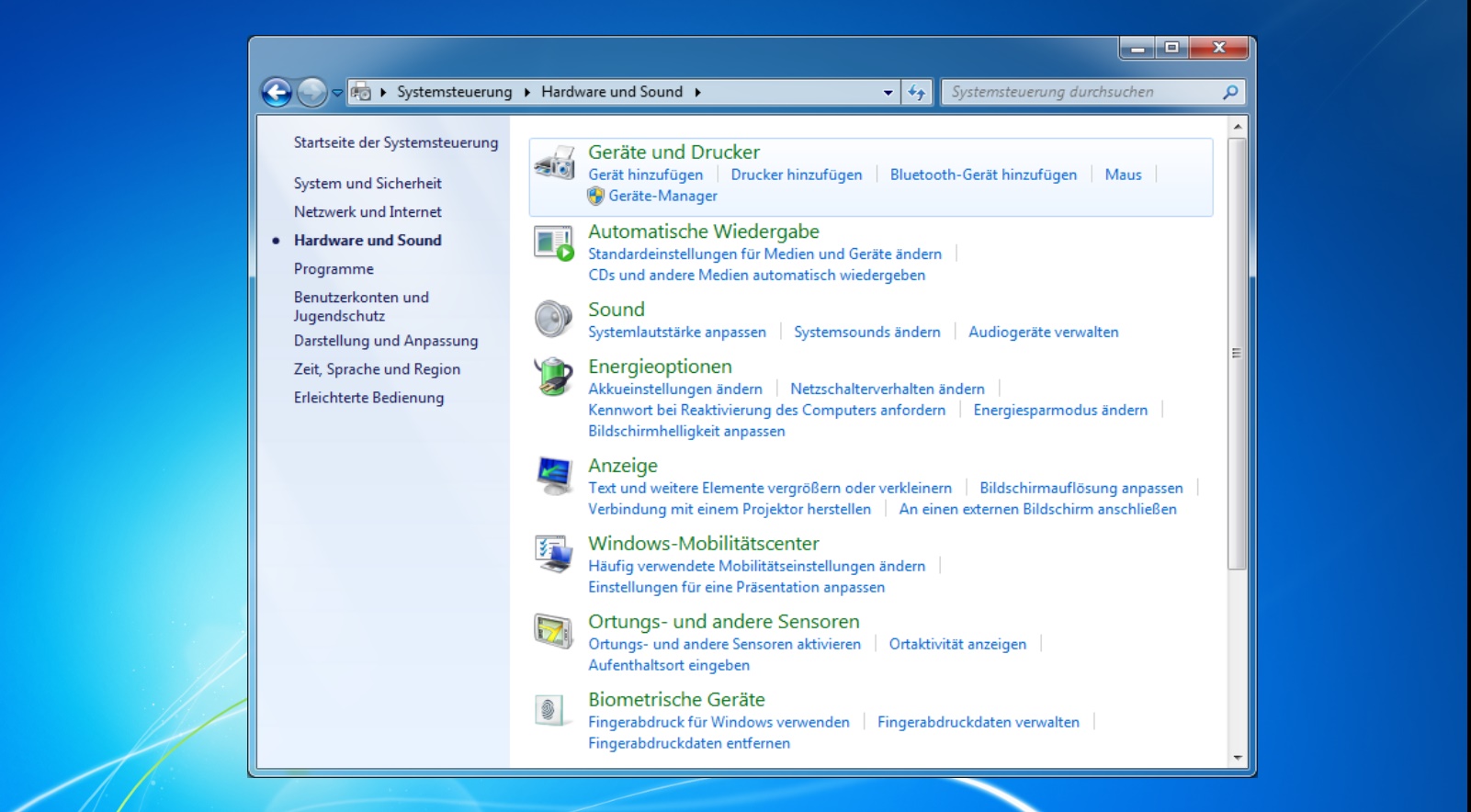Open Benutzerkonten und Jugendschutz category

(361, 307)
